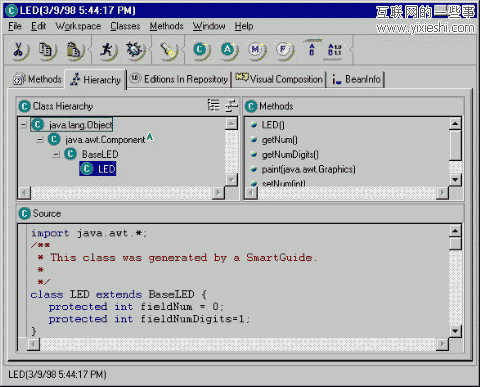Click the 'protected int fieldNumDigits=1' line
Viewport: 480px width, 387px height.
coord(149,319)
